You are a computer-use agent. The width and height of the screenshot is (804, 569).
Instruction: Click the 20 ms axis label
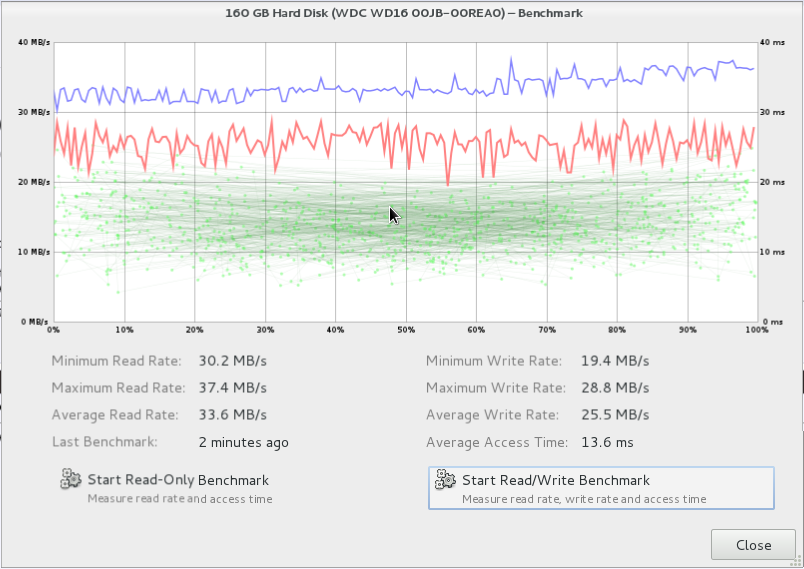772,182
